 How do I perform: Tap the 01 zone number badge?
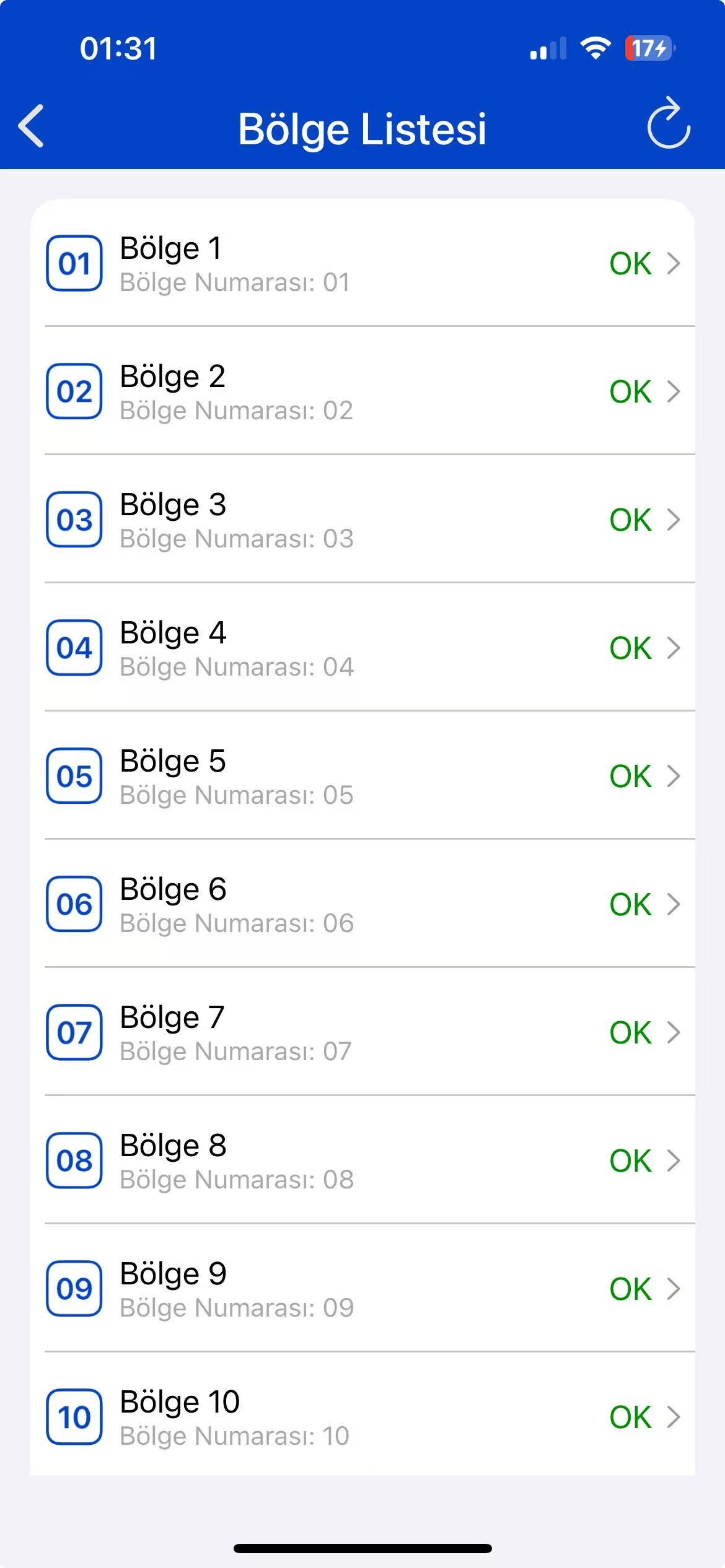pos(74,264)
